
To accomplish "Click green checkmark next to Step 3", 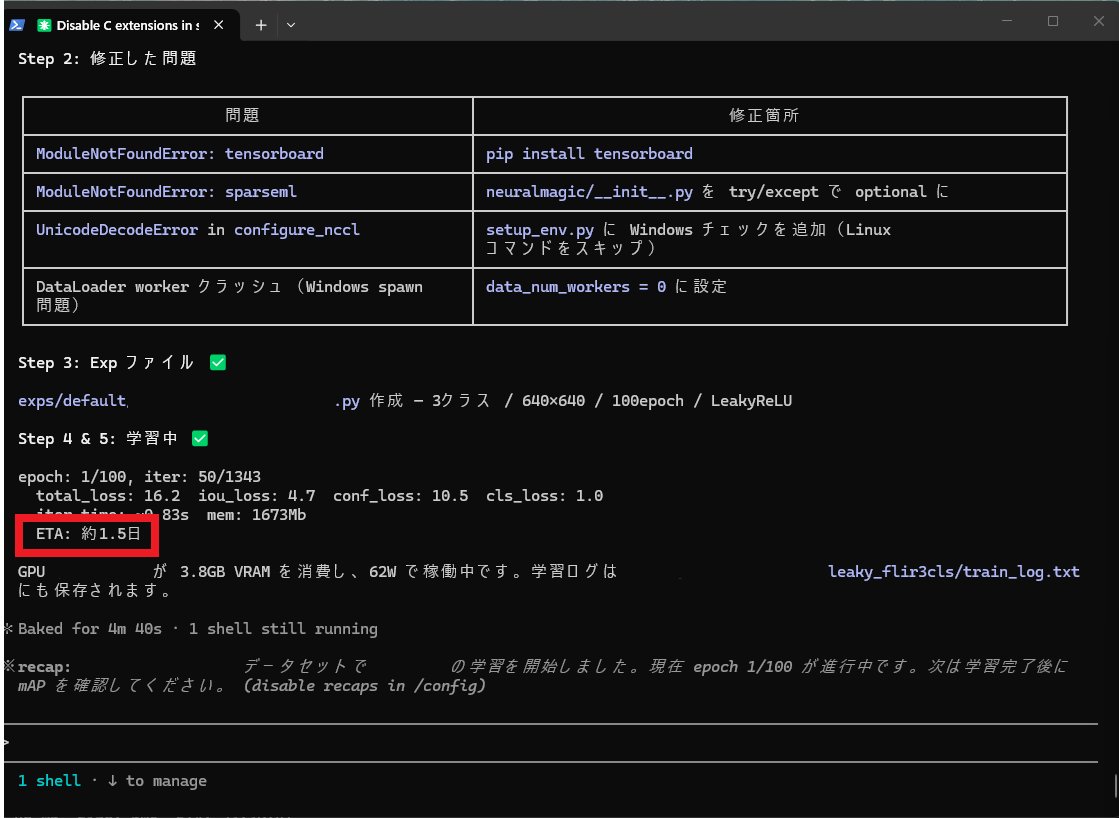I will pyautogui.click(x=218, y=363).
